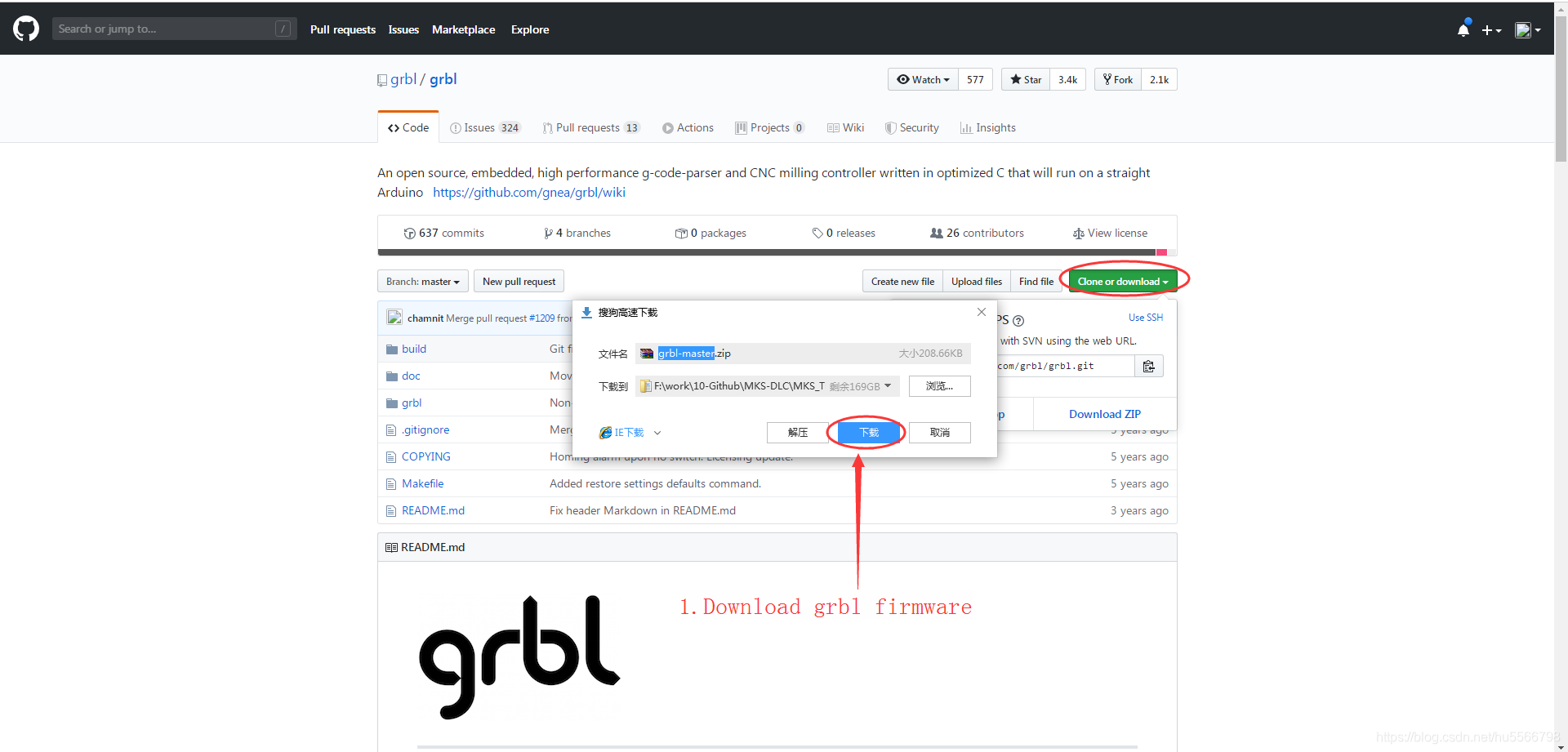The width and height of the screenshot is (1568, 752).
Task: Open the View license link
Action: click(1110, 233)
